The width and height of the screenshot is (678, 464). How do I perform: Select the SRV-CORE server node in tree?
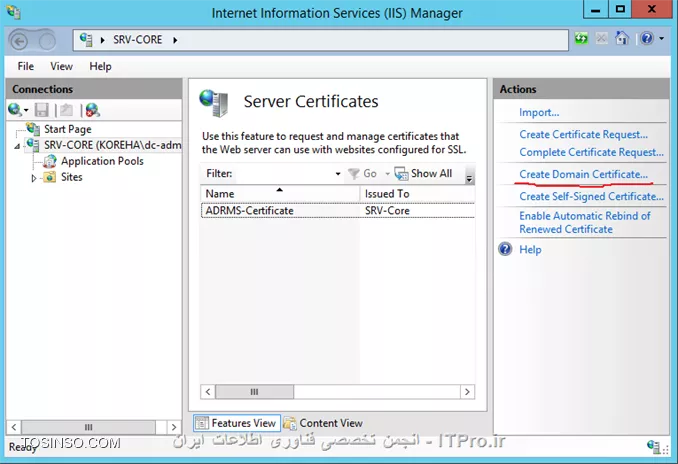[x=112, y=145]
